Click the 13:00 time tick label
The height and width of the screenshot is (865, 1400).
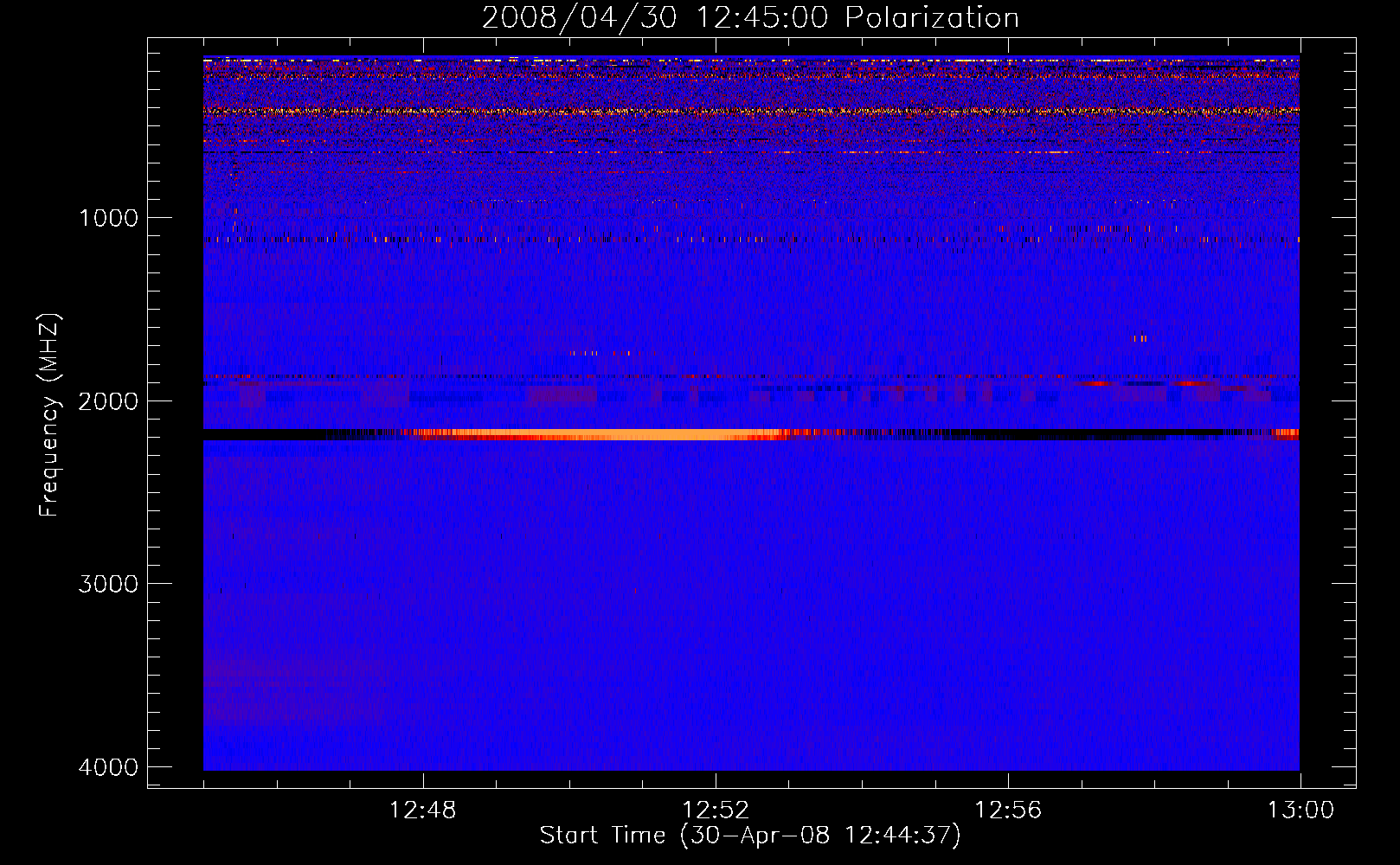click(1300, 811)
